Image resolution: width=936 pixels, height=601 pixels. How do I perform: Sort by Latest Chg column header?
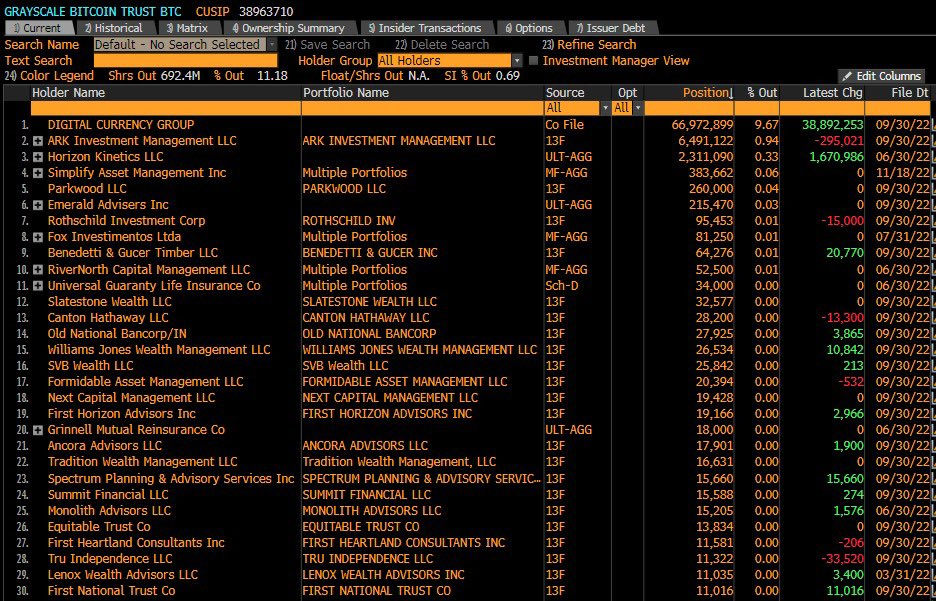click(x=822, y=93)
